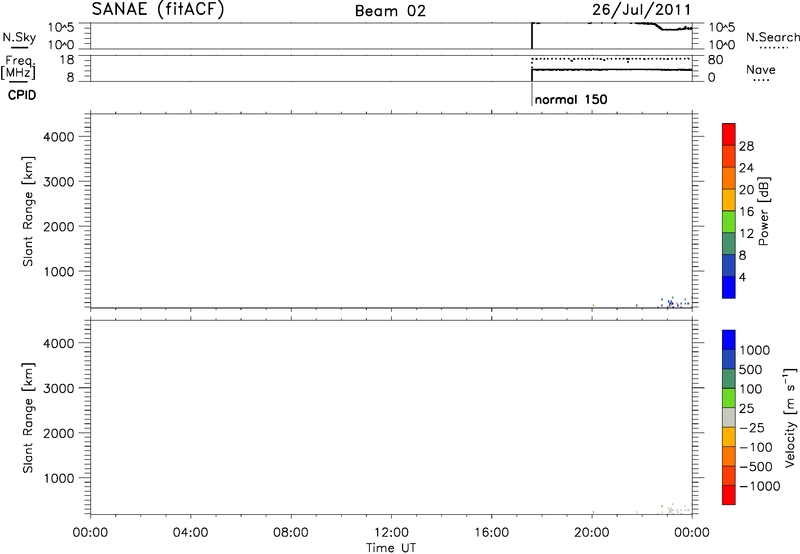Image resolution: width=800 pixels, height=554 pixels.
Task: Click the vertical CPID start marker line
Action: pyautogui.click(x=532, y=94)
